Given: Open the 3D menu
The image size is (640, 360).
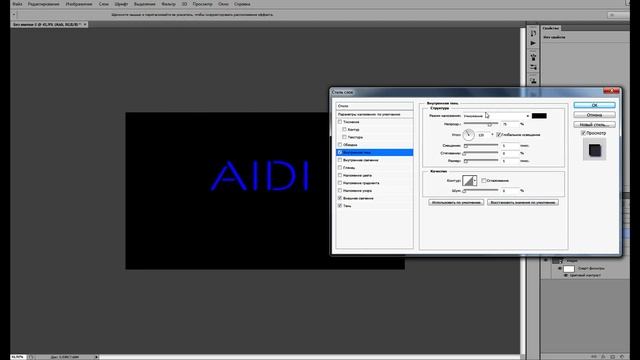Looking at the screenshot, I should pos(184,4).
